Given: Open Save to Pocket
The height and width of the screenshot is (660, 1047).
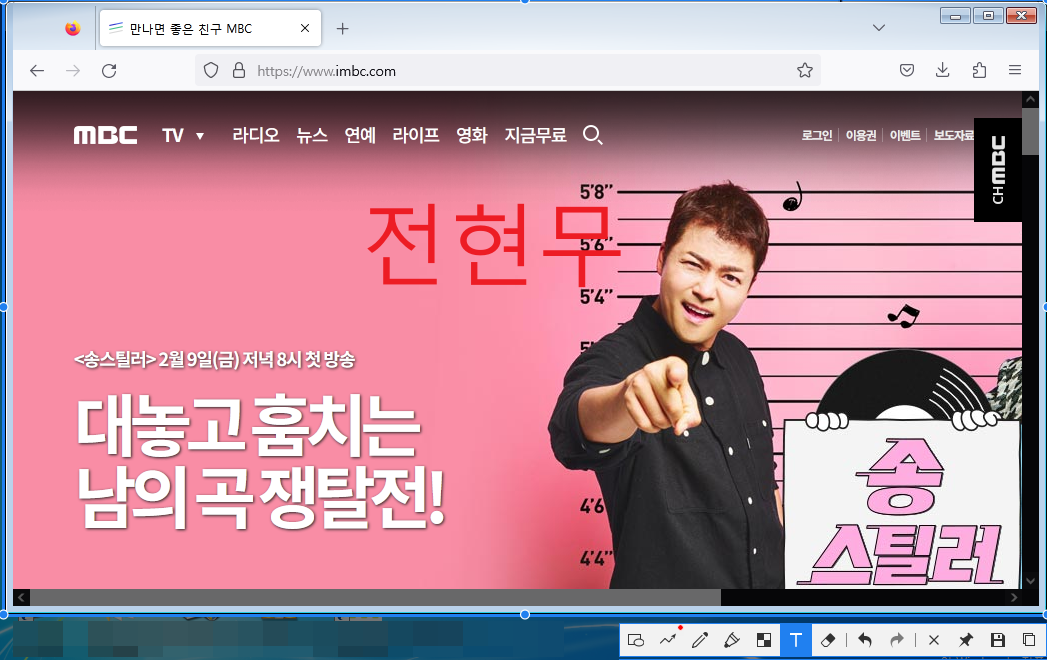Looking at the screenshot, I should click(x=907, y=70).
